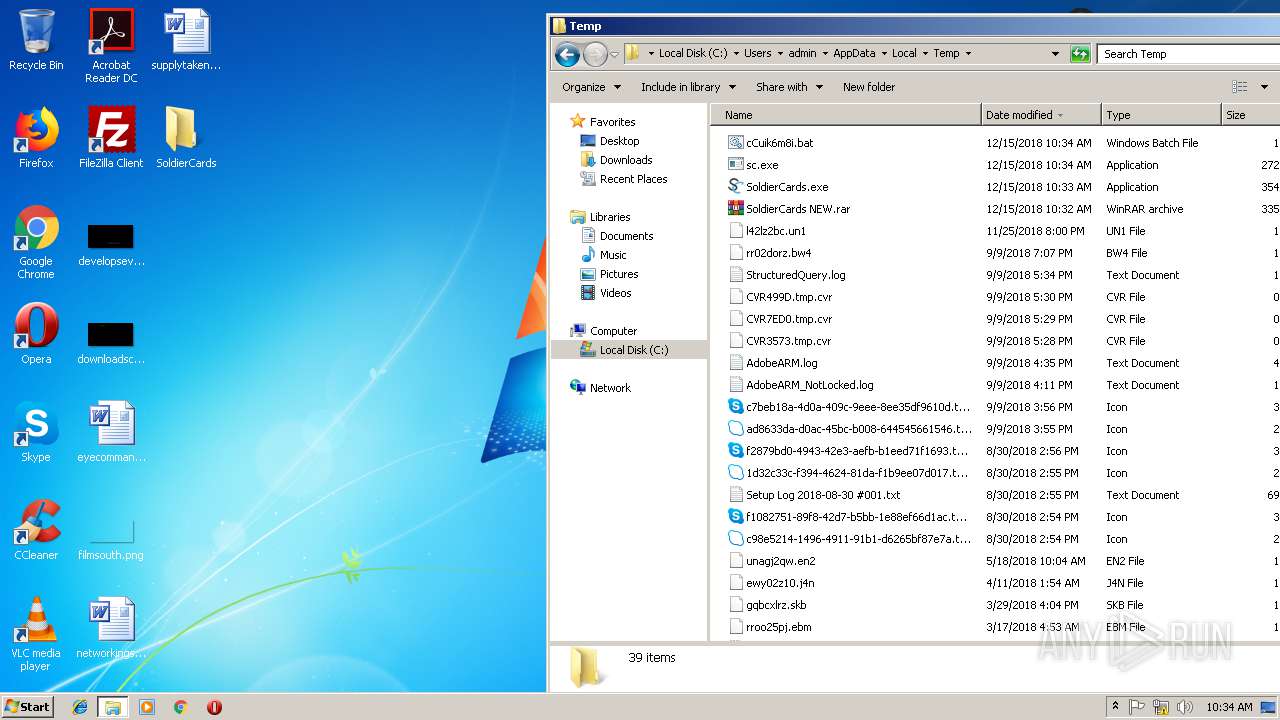Launch Acrobat Reader DC from desktop
Viewport: 1280px width, 720px height.
pos(111,46)
